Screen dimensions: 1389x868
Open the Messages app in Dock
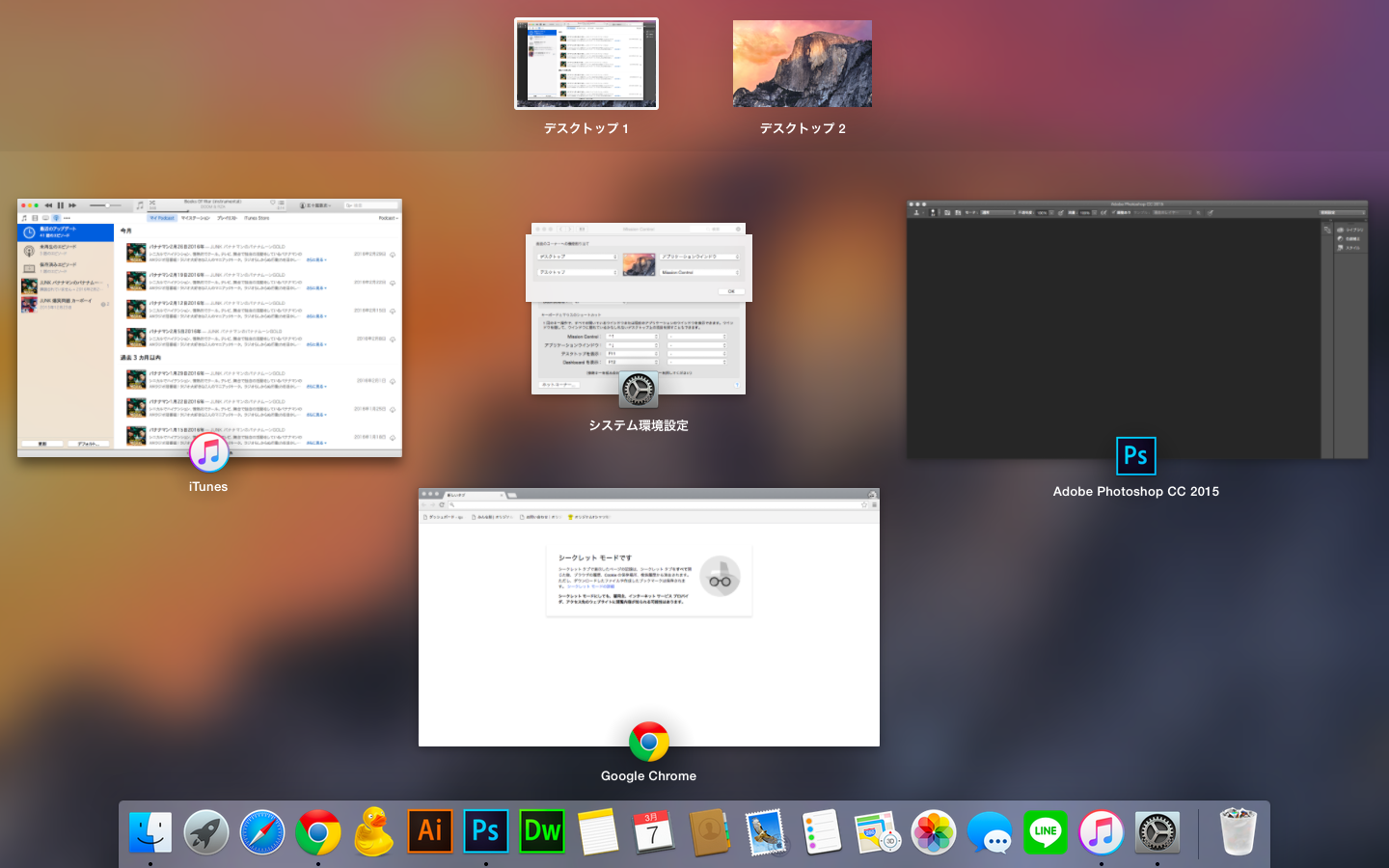(990, 831)
